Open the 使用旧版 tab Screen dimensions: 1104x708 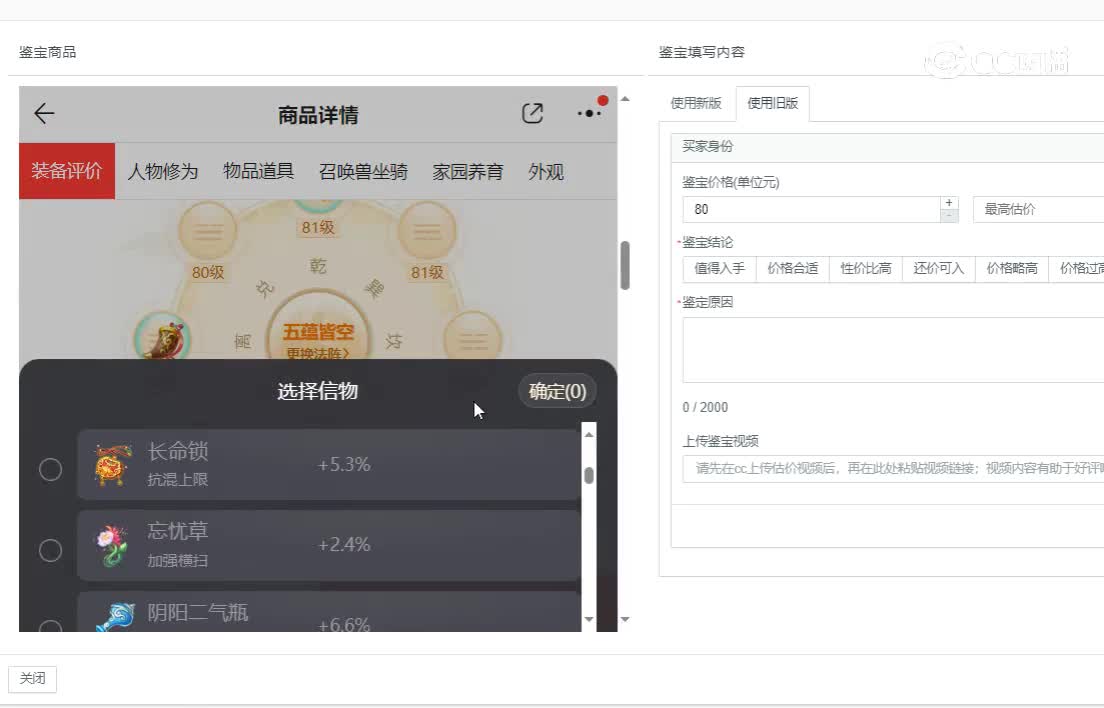tap(772, 103)
